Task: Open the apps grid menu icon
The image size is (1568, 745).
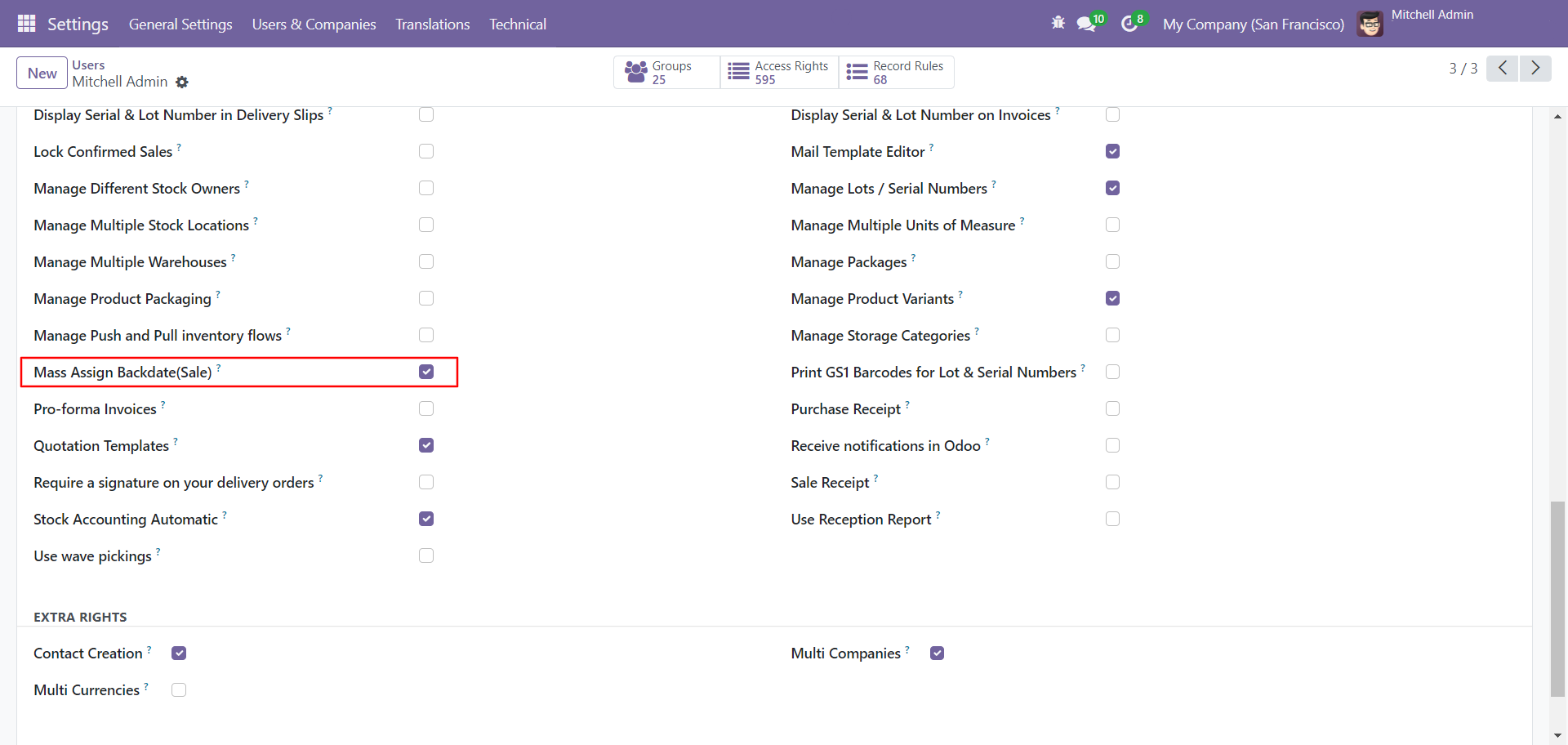Action: [x=26, y=24]
